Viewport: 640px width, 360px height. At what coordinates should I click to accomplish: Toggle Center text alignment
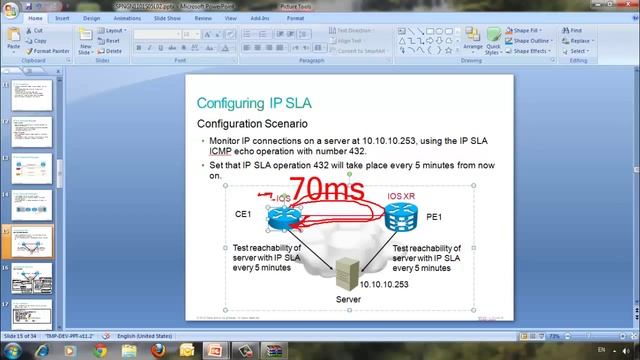(258, 48)
